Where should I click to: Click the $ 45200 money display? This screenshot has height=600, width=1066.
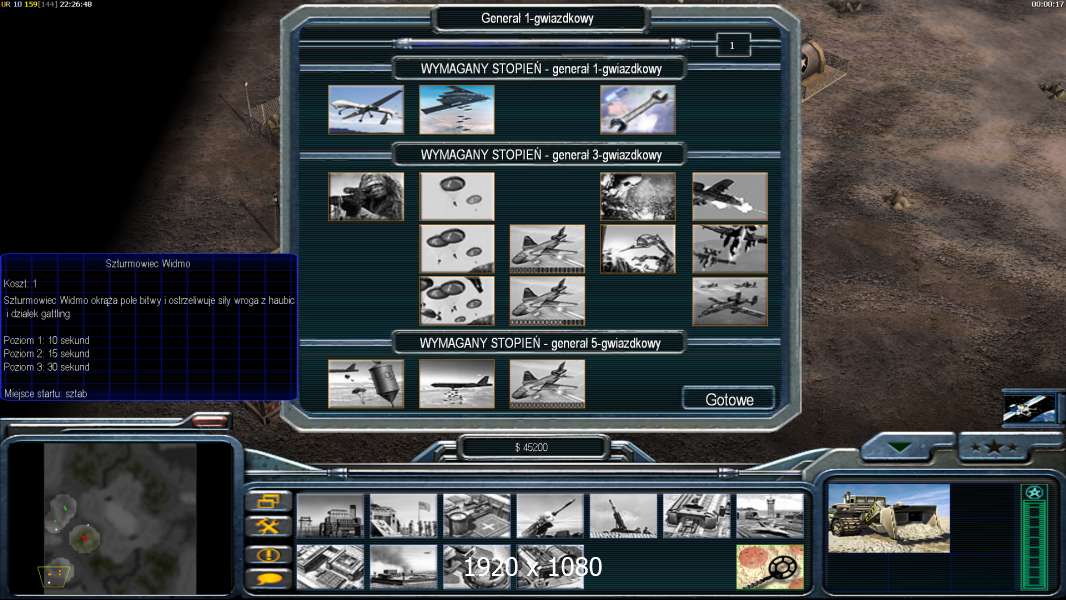532,447
